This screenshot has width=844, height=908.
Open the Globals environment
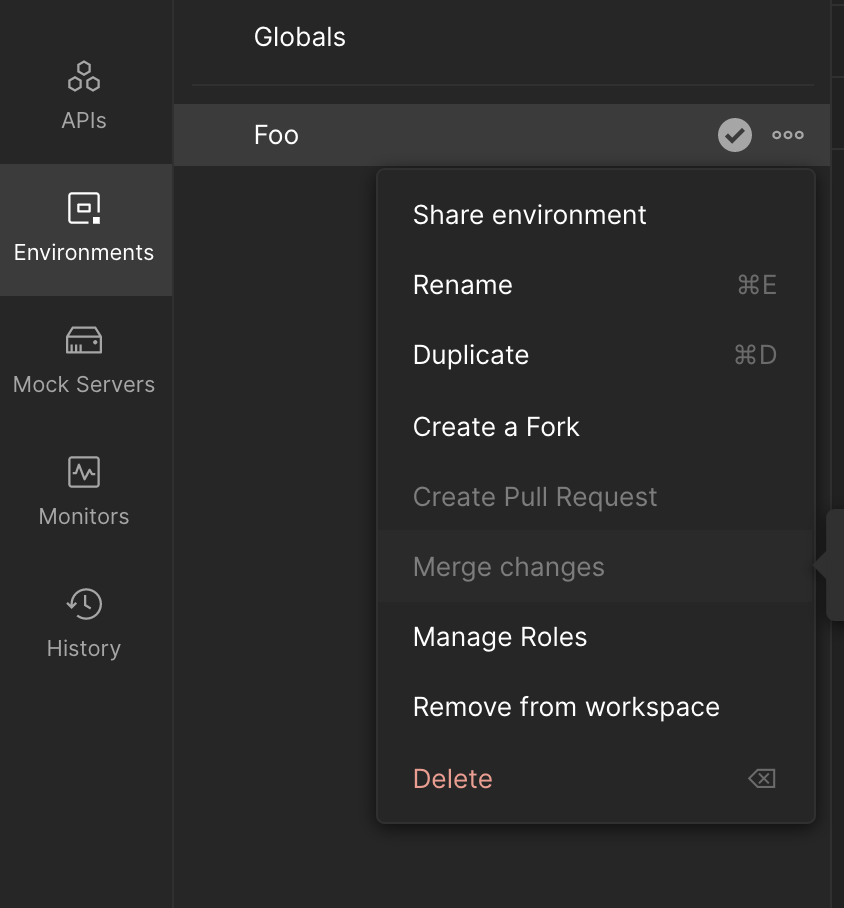point(299,36)
